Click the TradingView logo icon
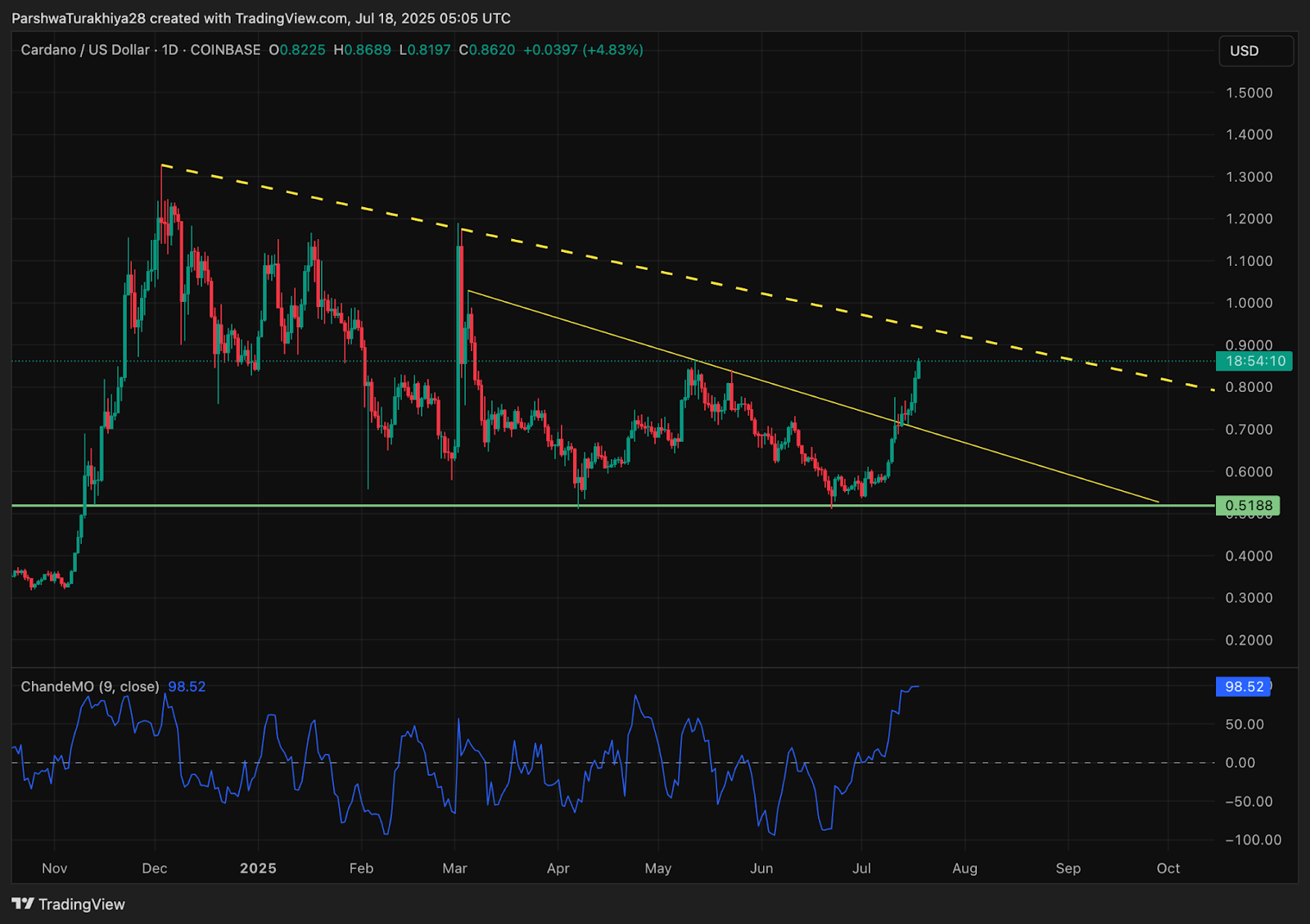The height and width of the screenshot is (924, 1310). [23, 904]
